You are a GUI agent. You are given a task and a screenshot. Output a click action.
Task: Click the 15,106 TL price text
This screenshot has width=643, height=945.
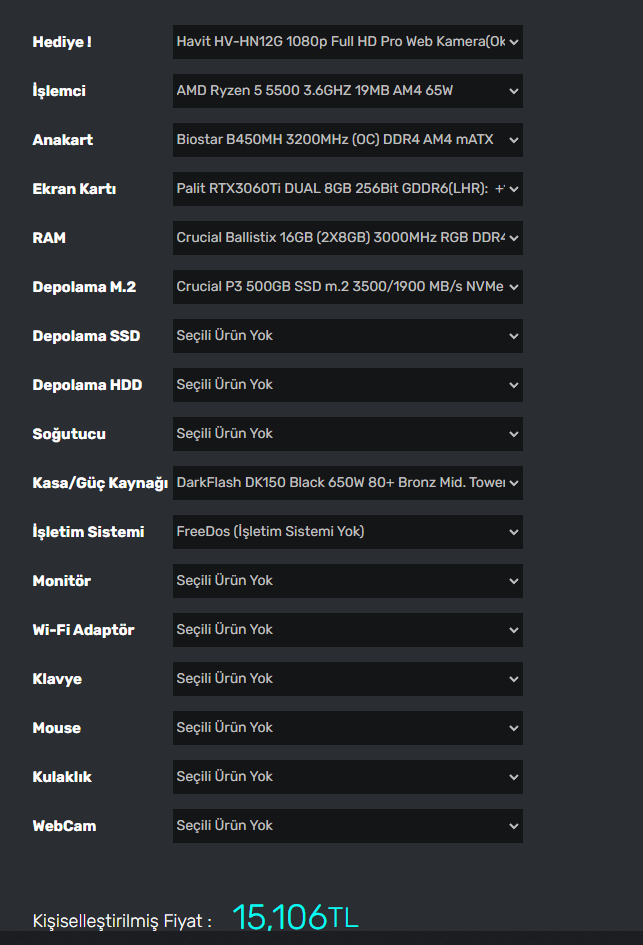coord(295,916)
